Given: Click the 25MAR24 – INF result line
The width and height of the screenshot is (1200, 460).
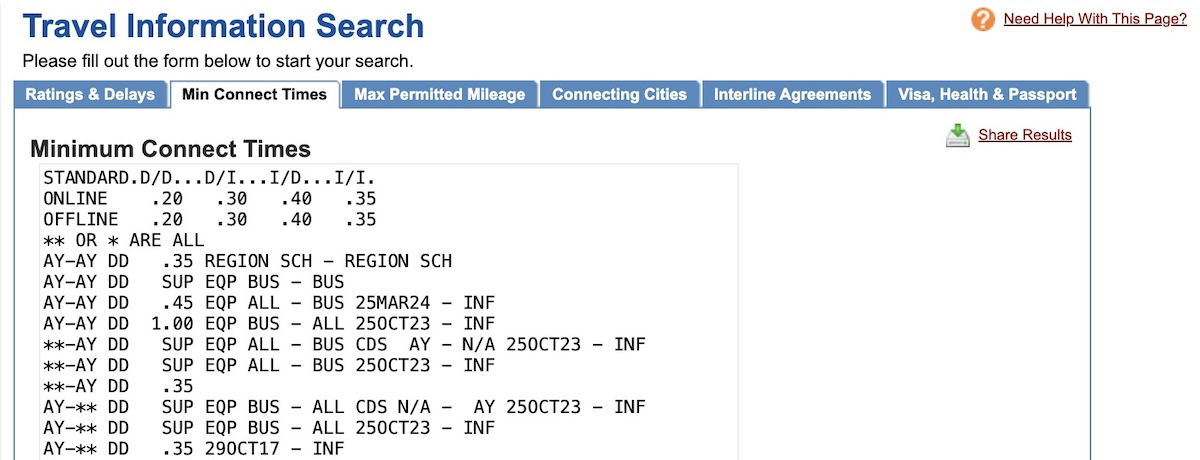Looking at the screenshot, I should [269, 303].
